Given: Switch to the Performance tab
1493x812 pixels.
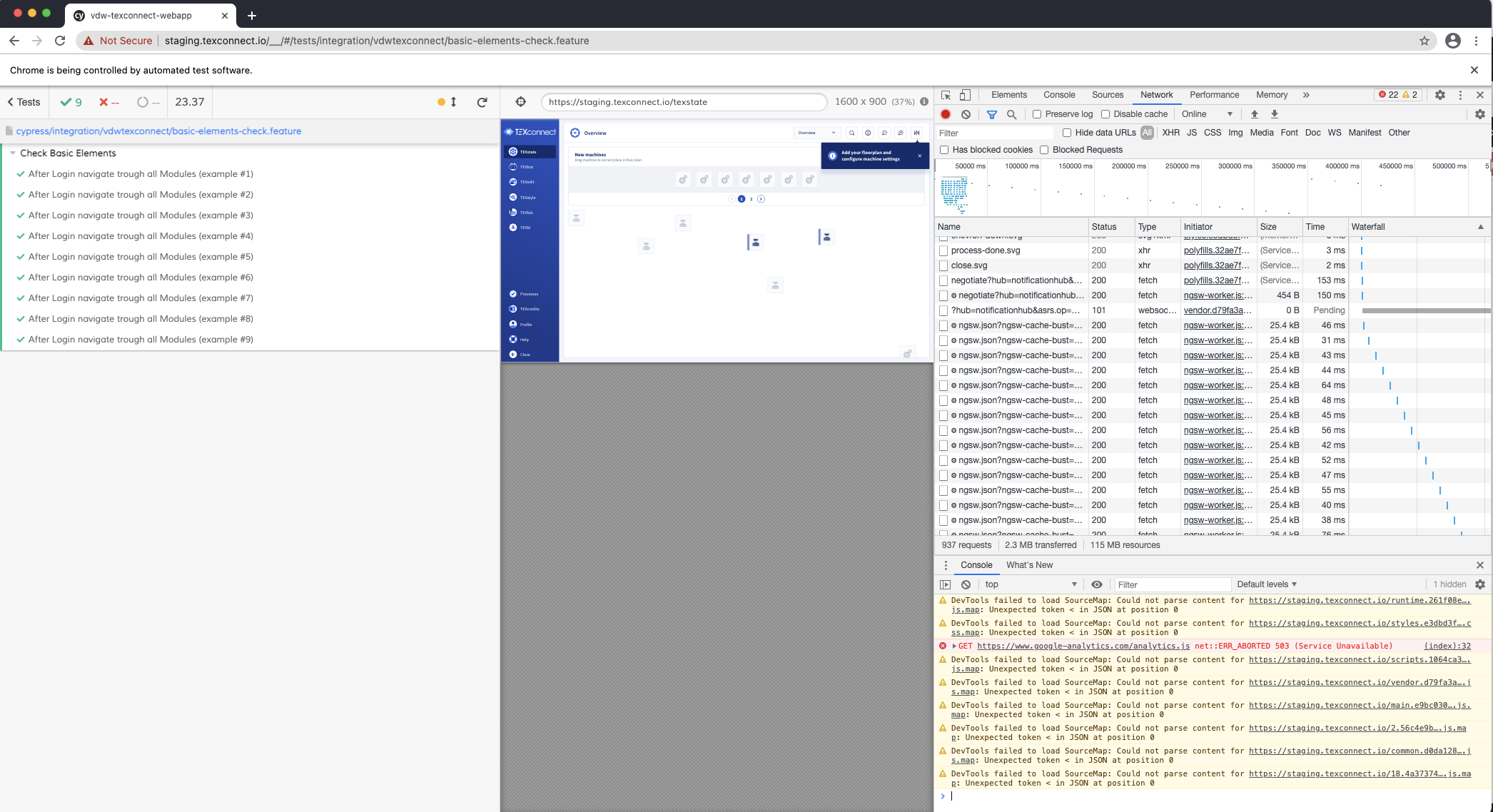Looking at the screenshot, I should click(x=1214, y=94).
